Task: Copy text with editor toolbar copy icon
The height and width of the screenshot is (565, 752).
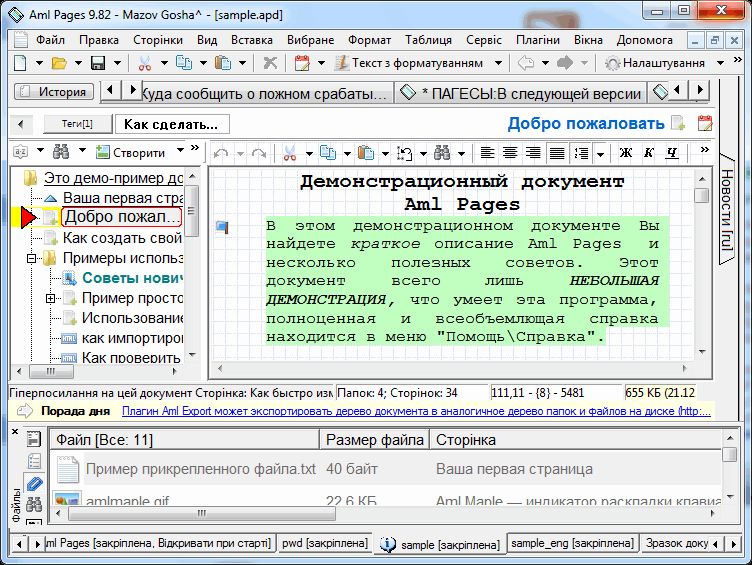Action: tap(328, 153)
